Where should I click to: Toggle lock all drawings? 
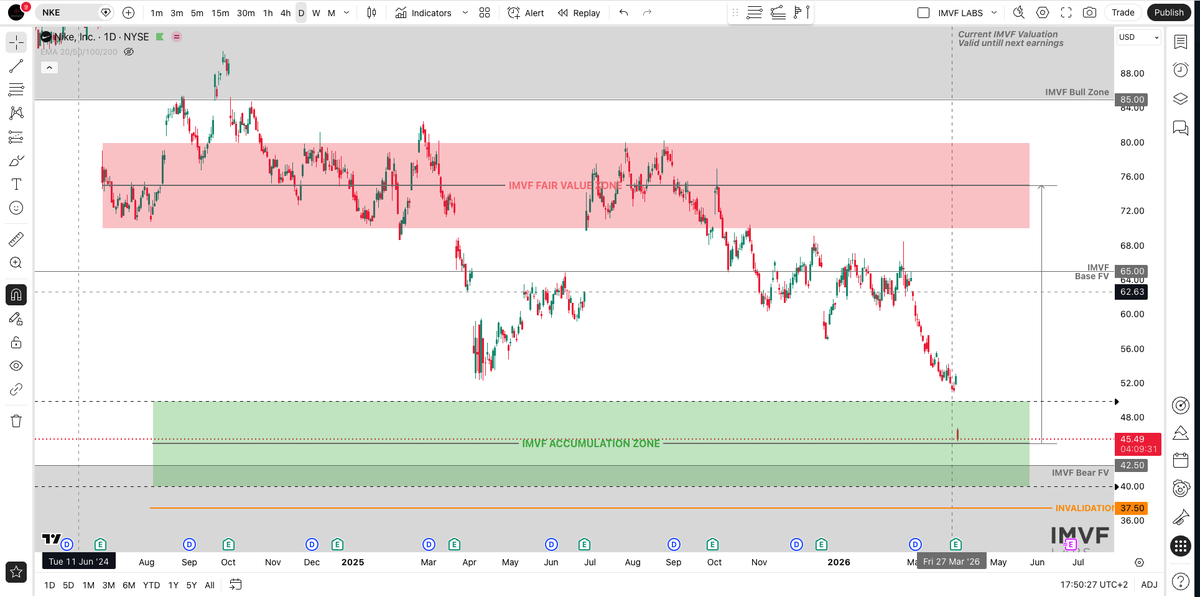pyautogui.click(x=16, y=342)
